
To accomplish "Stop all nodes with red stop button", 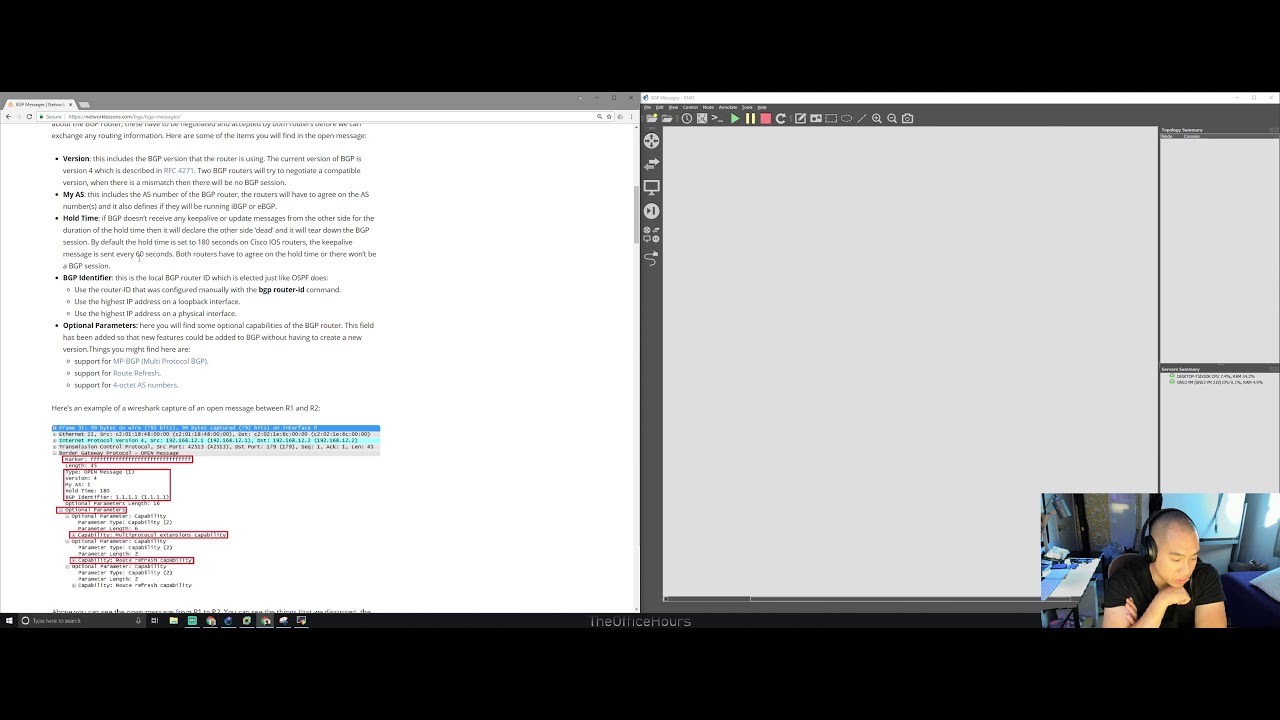I will tap(766, 118).
